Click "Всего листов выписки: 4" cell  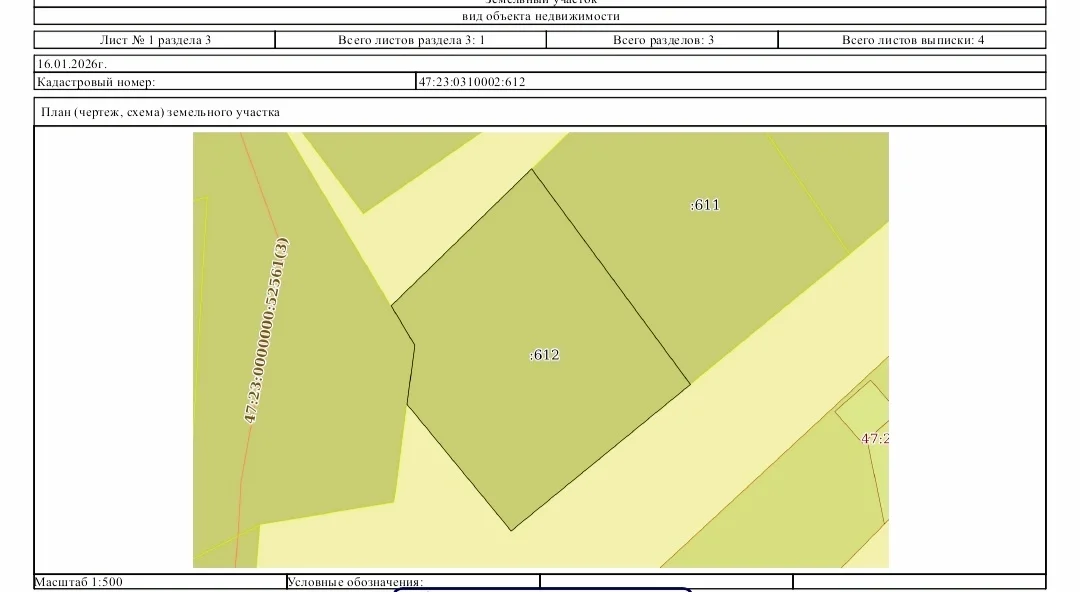tap(913, 40)
